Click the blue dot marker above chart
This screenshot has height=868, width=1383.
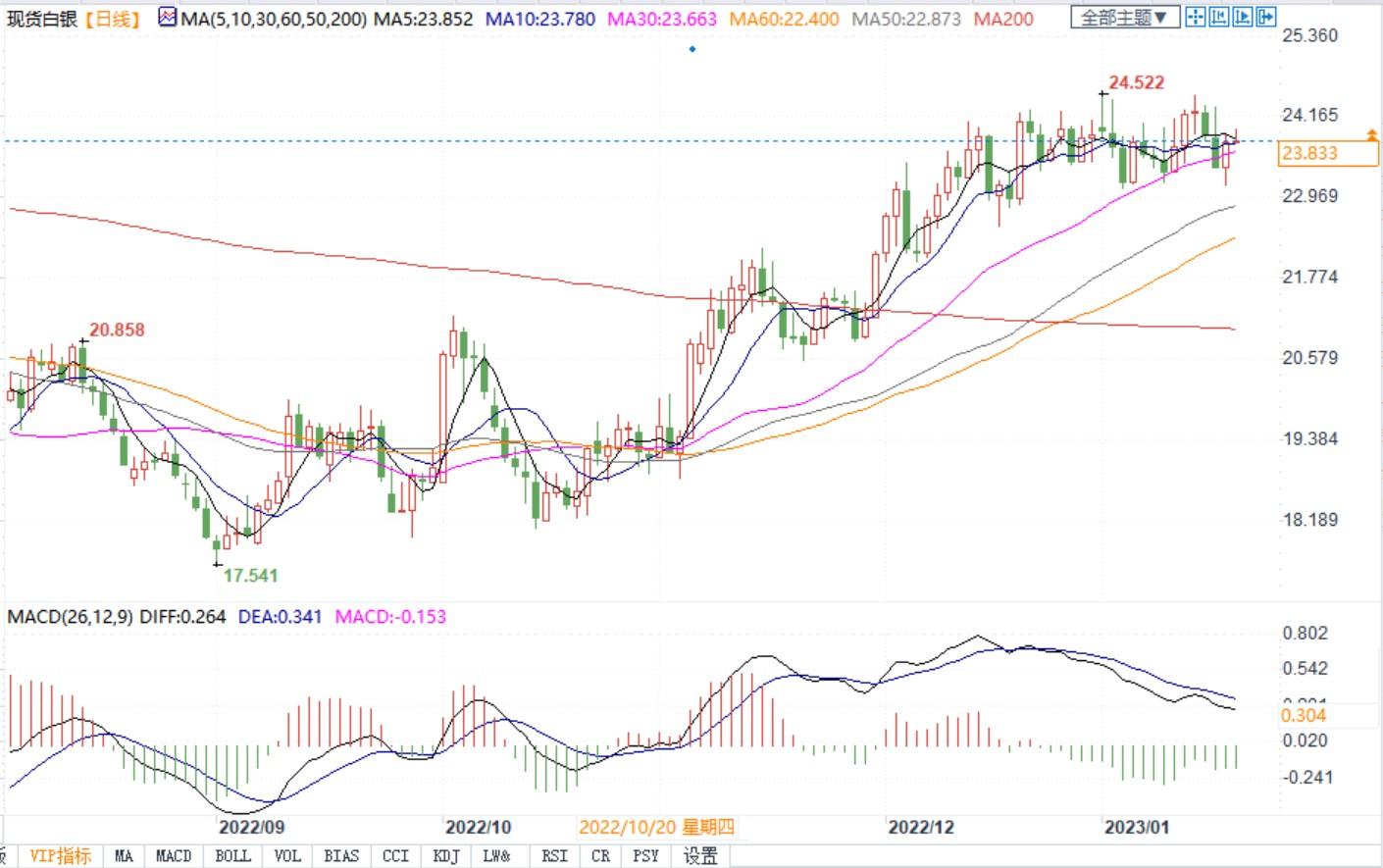(x=692, y=49)
